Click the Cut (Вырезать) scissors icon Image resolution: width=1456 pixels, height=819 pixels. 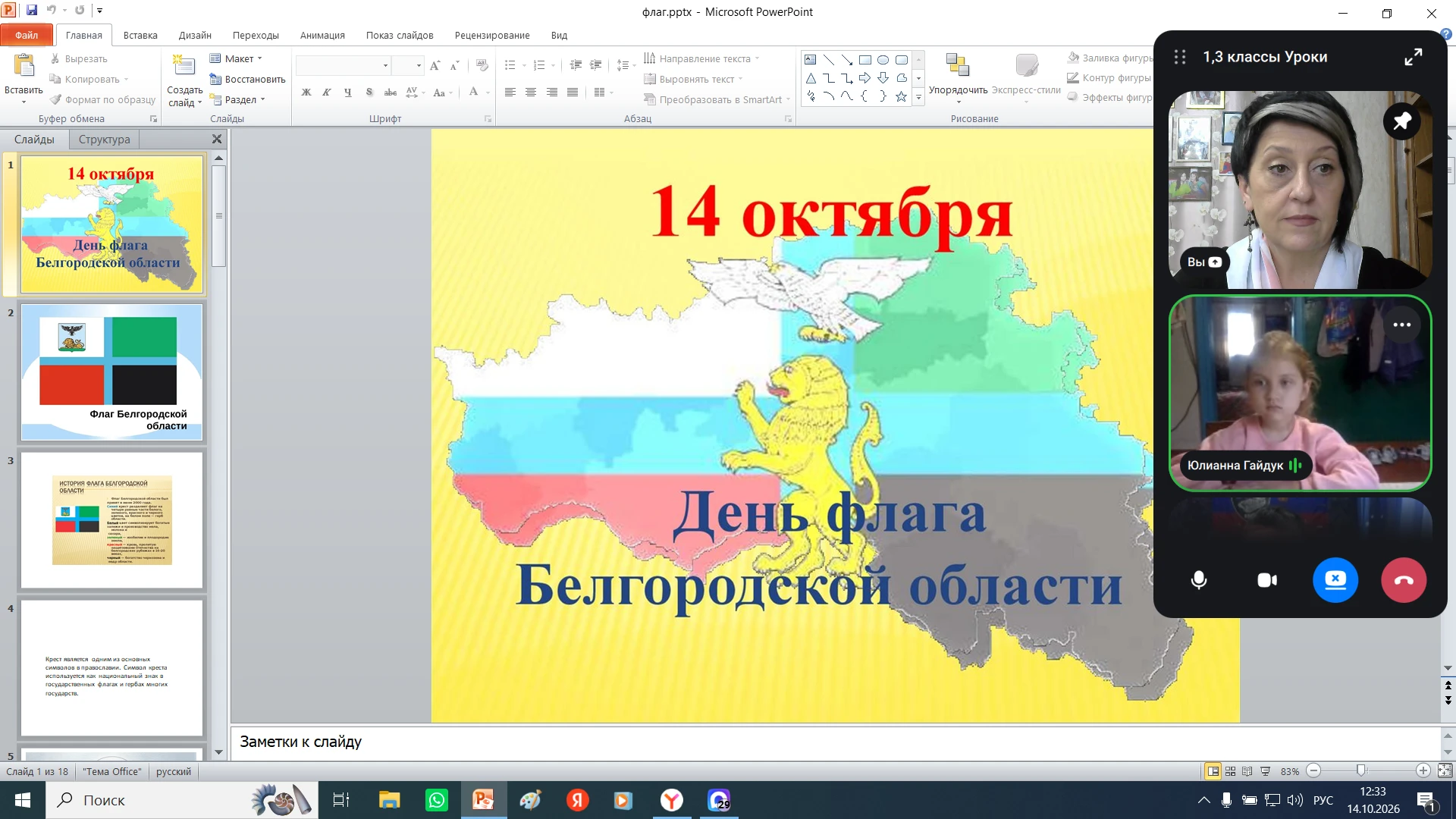55,58
